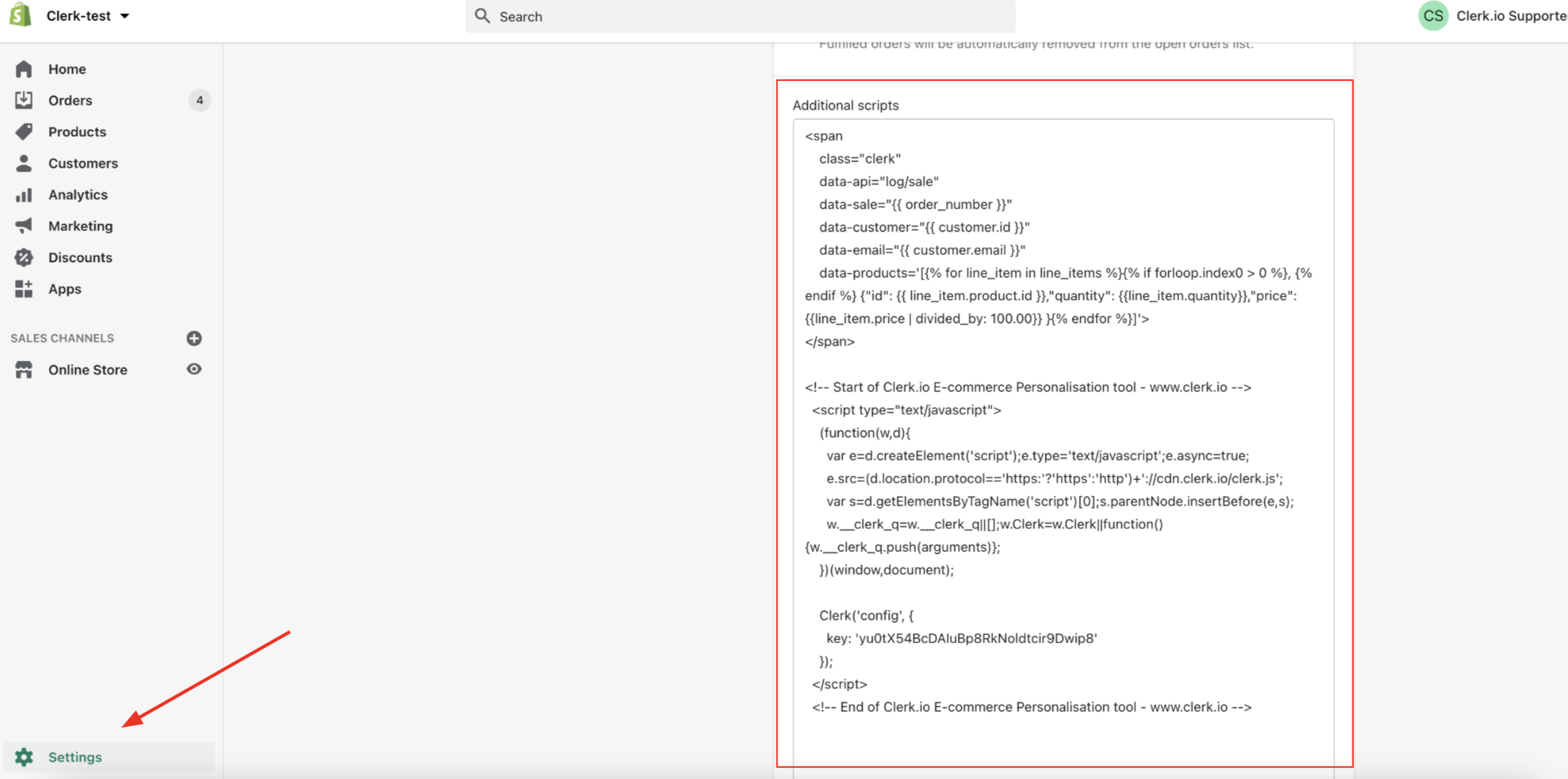Image resolution: width=1568 pixels, height=779 pixels.
Task: Click the Marketing megaphone icon
Action: (x=24, y=226)
